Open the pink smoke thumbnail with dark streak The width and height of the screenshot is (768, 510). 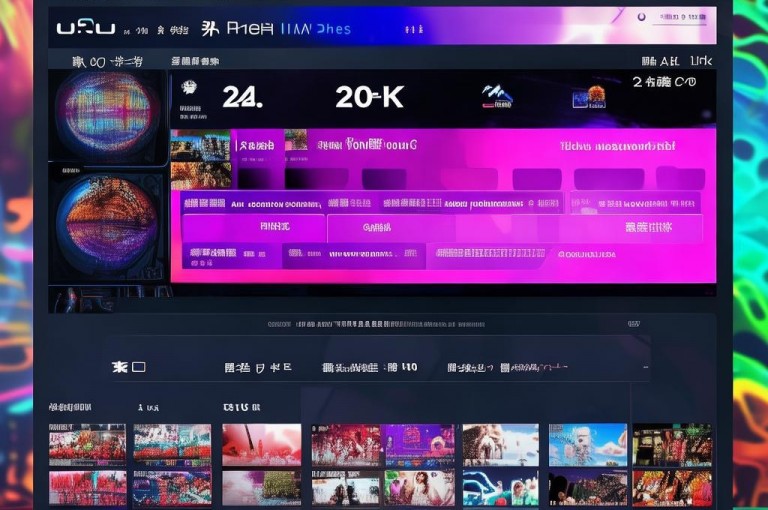tap(262, 445)
